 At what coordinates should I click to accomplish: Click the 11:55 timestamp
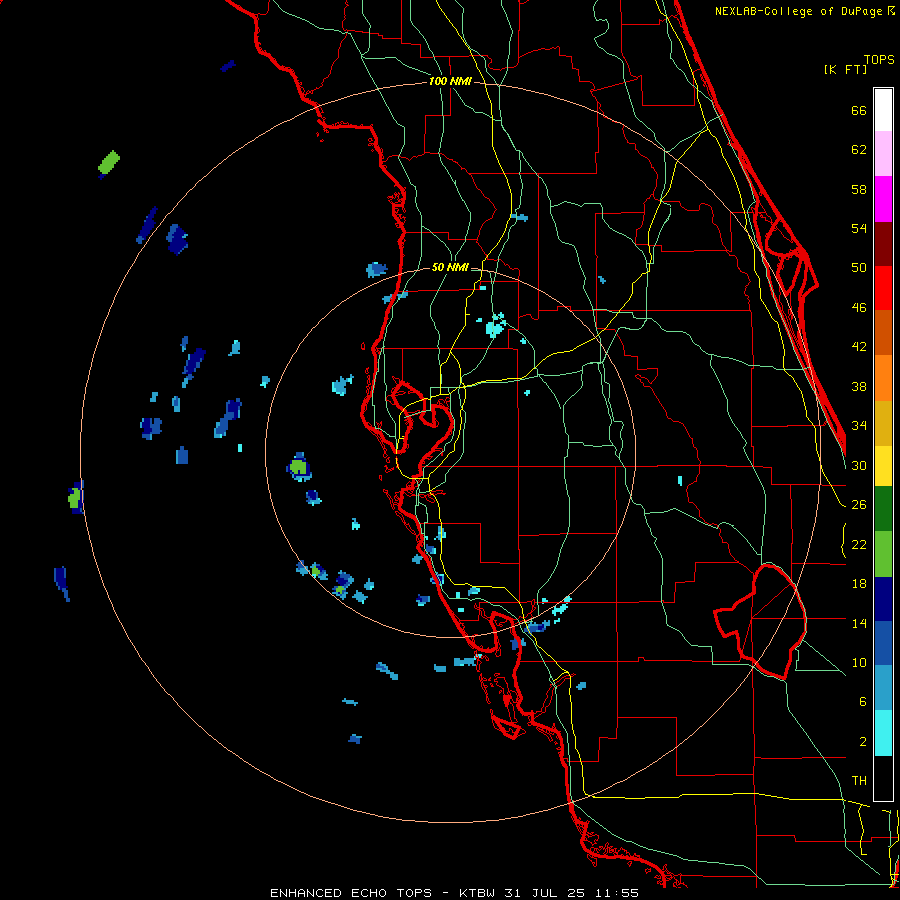tap(616, 893)
